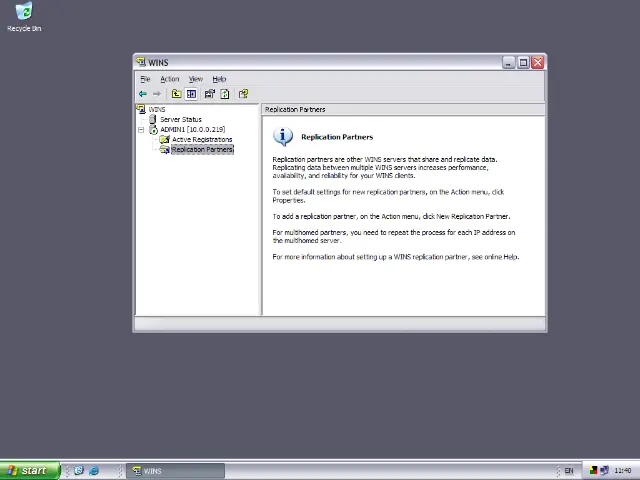640x480 pixels.
Task: Click the blue information bubble icon
Action: [283, 137]
